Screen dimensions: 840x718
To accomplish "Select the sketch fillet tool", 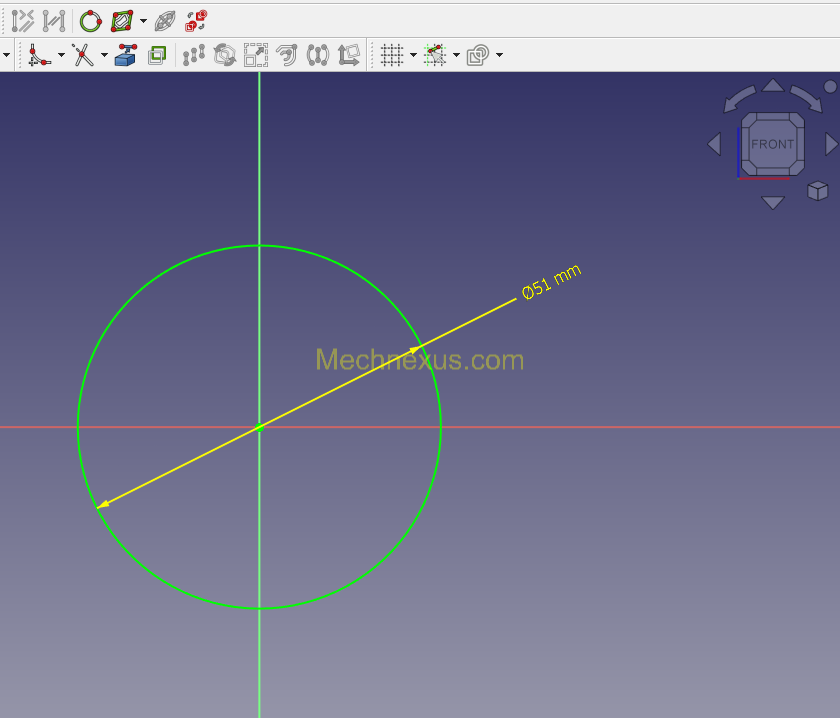I will pos(39,55).
